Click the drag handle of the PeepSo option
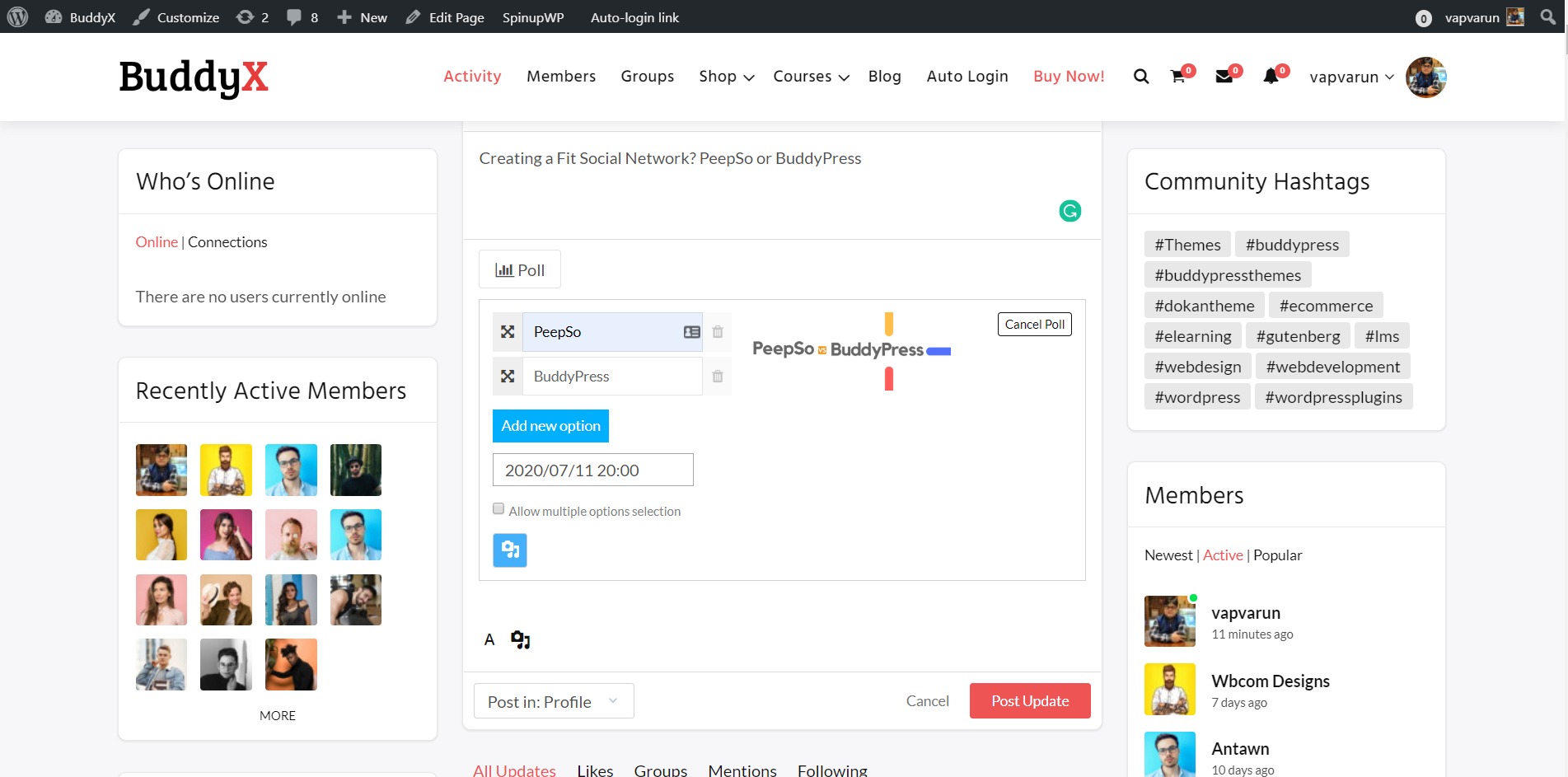The image size is (1568, 777). (x=508, y=331)
